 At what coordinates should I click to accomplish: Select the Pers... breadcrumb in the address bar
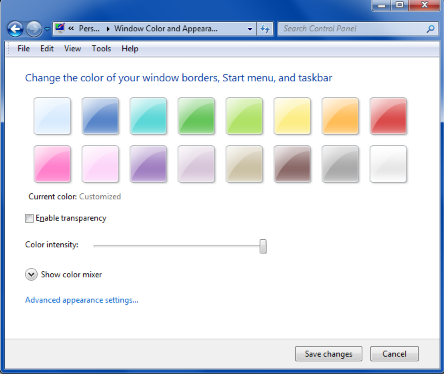[89, 29]
